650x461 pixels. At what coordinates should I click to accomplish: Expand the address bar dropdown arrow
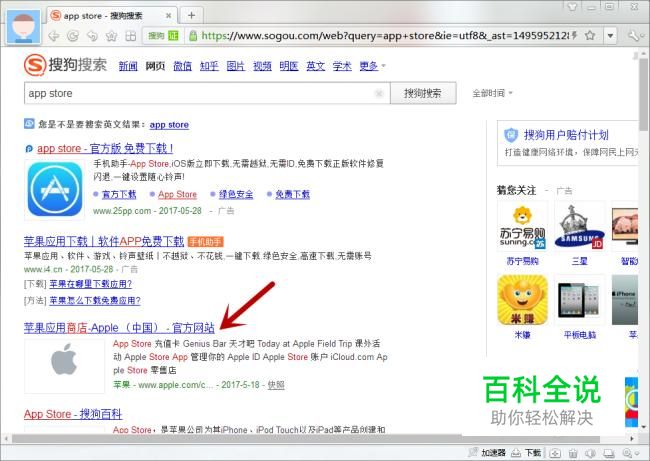[610, 36]
